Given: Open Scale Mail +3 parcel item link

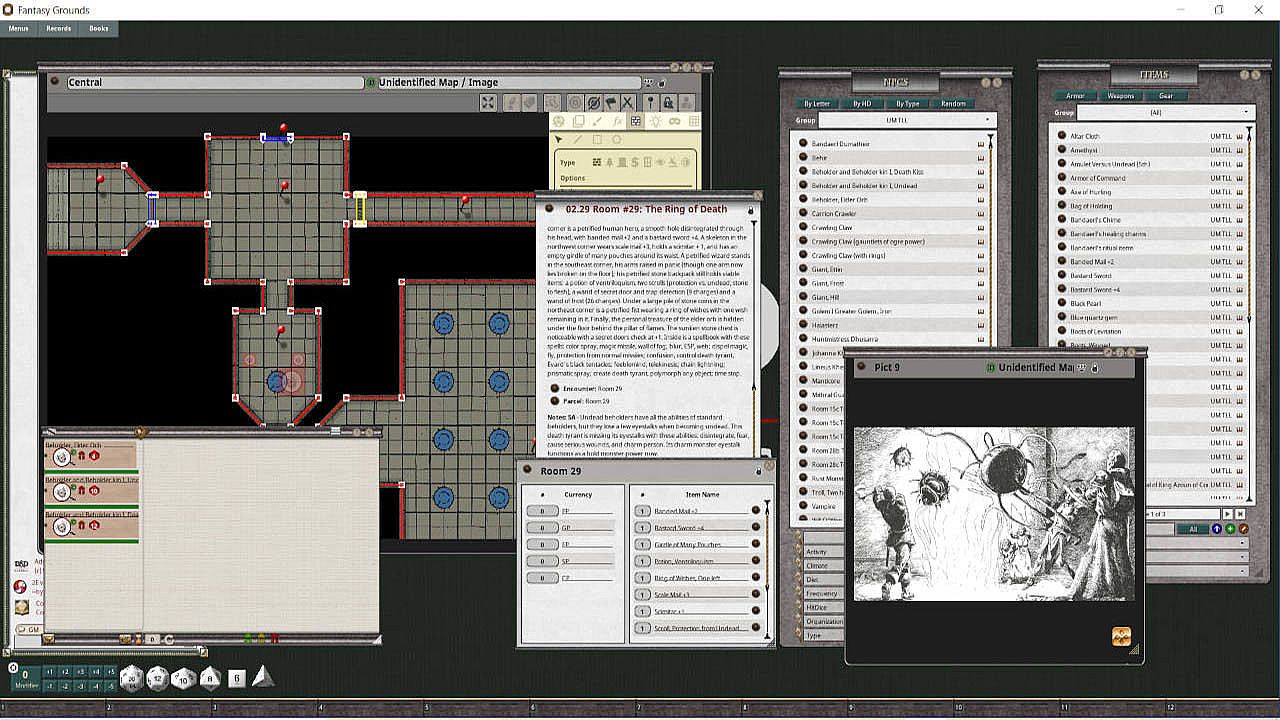Looking at the screenshot, I should (x=756, y=595).
